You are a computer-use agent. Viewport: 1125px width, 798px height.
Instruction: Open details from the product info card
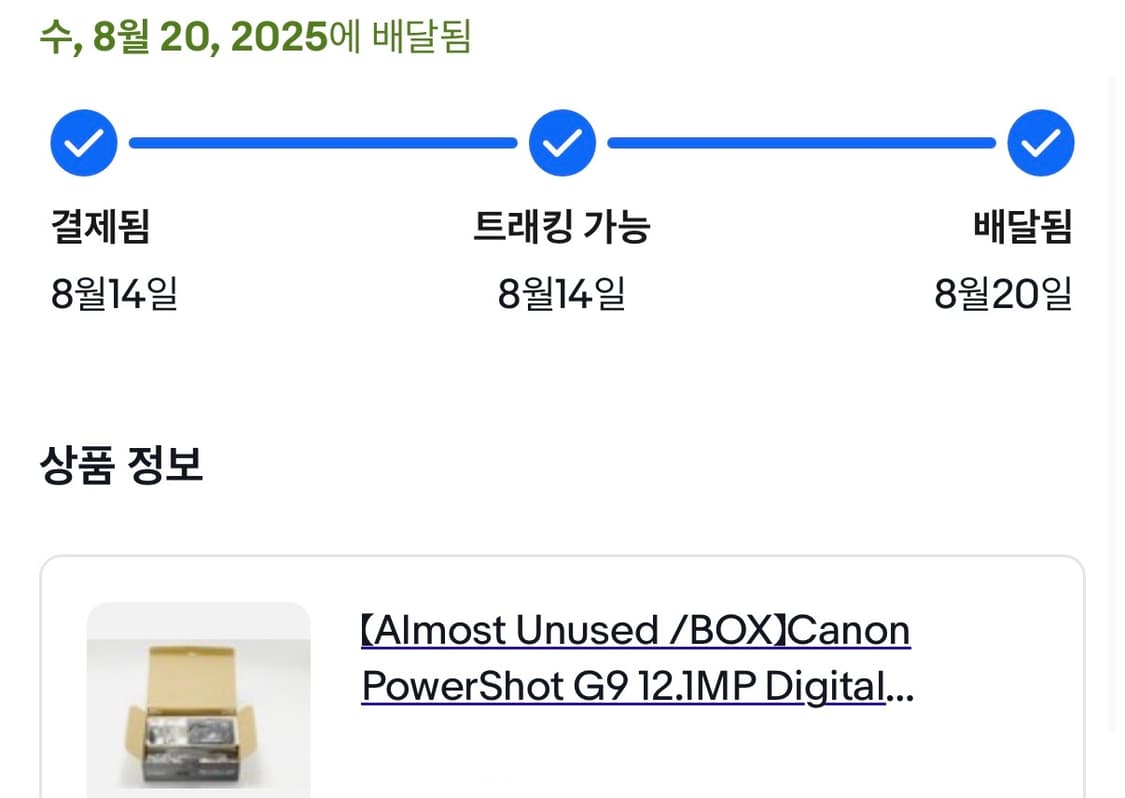pyautogui.click(x=560, y=680)
